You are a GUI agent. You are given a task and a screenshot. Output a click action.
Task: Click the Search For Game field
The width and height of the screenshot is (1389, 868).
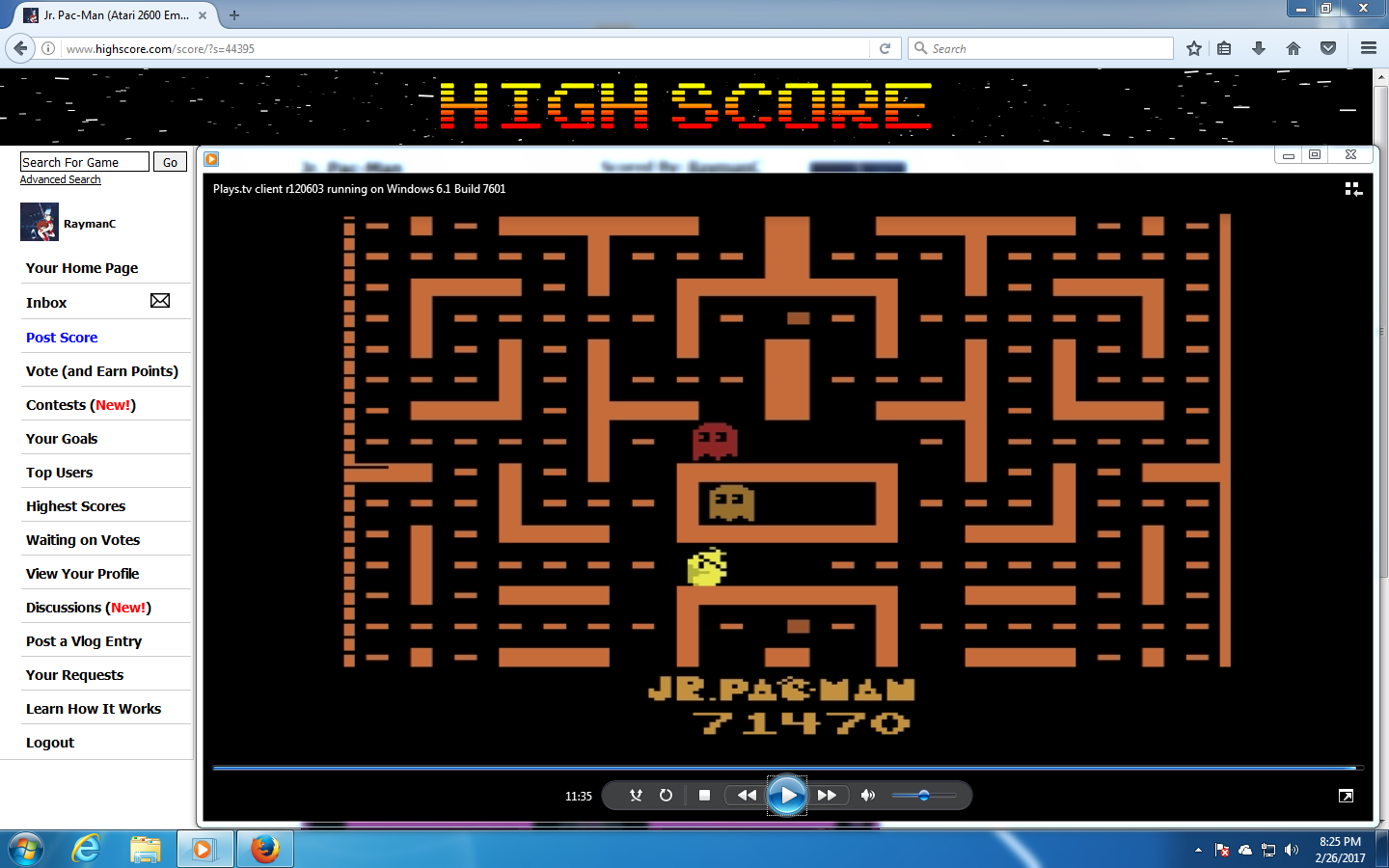(85, 162)
